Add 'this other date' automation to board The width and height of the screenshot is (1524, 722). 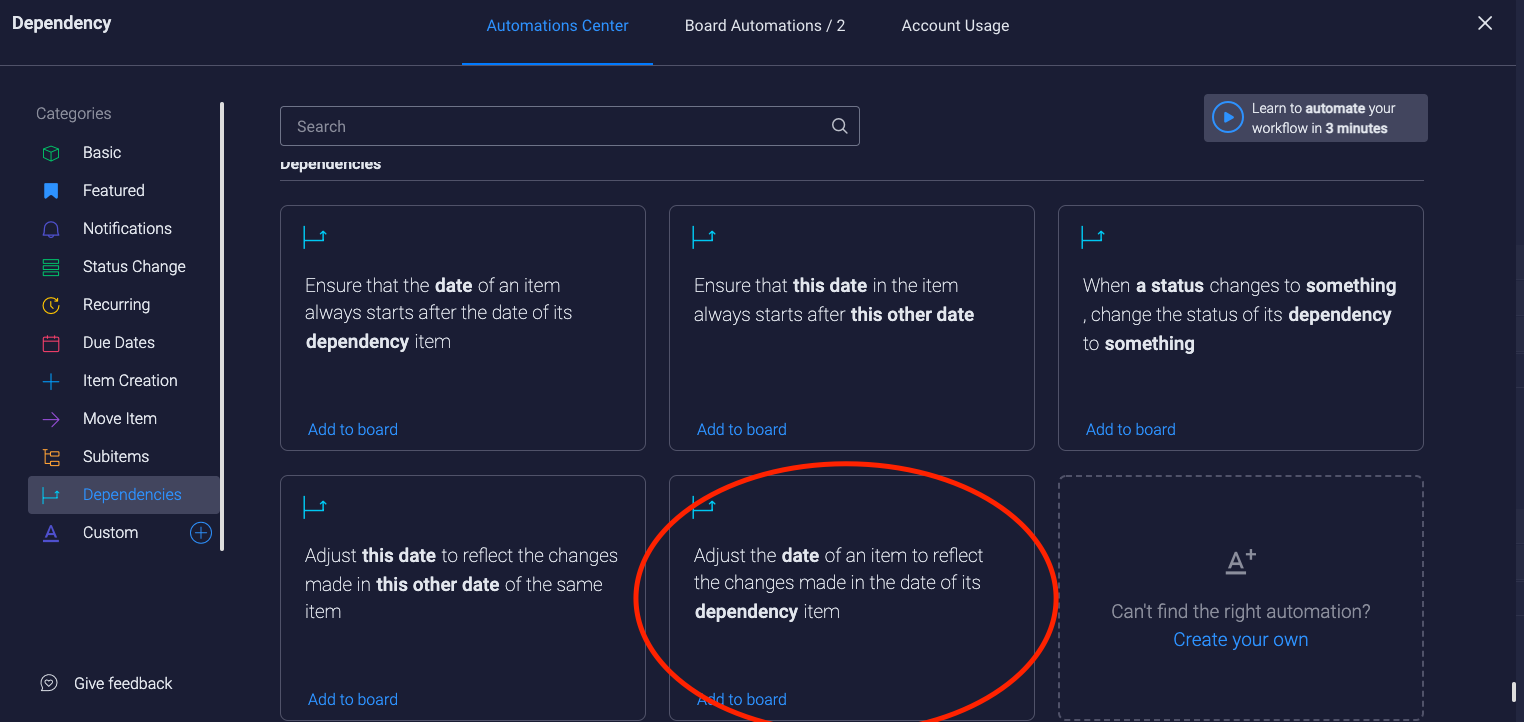click(x=741, y=430)
